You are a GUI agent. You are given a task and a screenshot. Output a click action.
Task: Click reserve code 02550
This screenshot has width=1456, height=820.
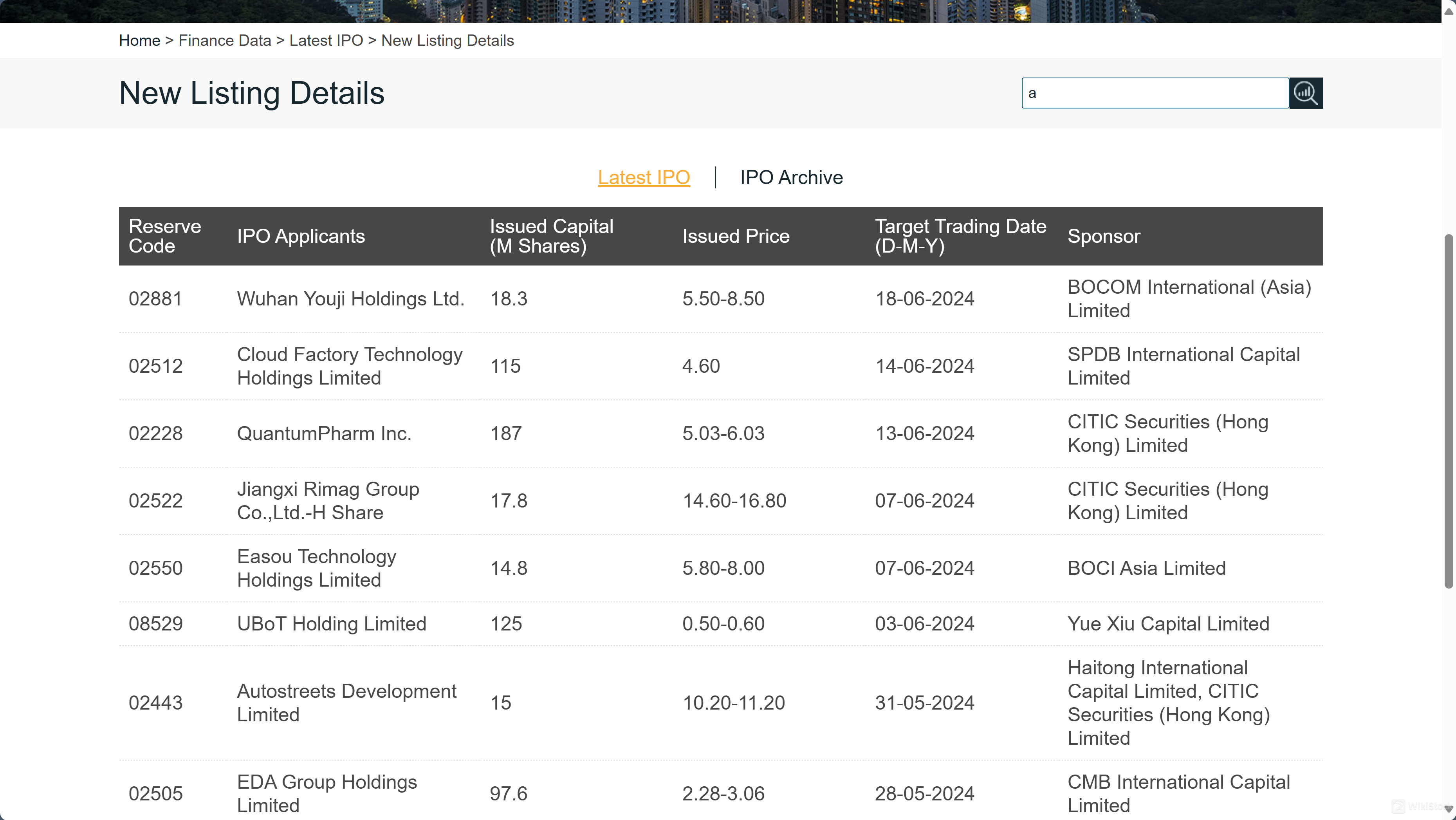(x=155, y=568)
